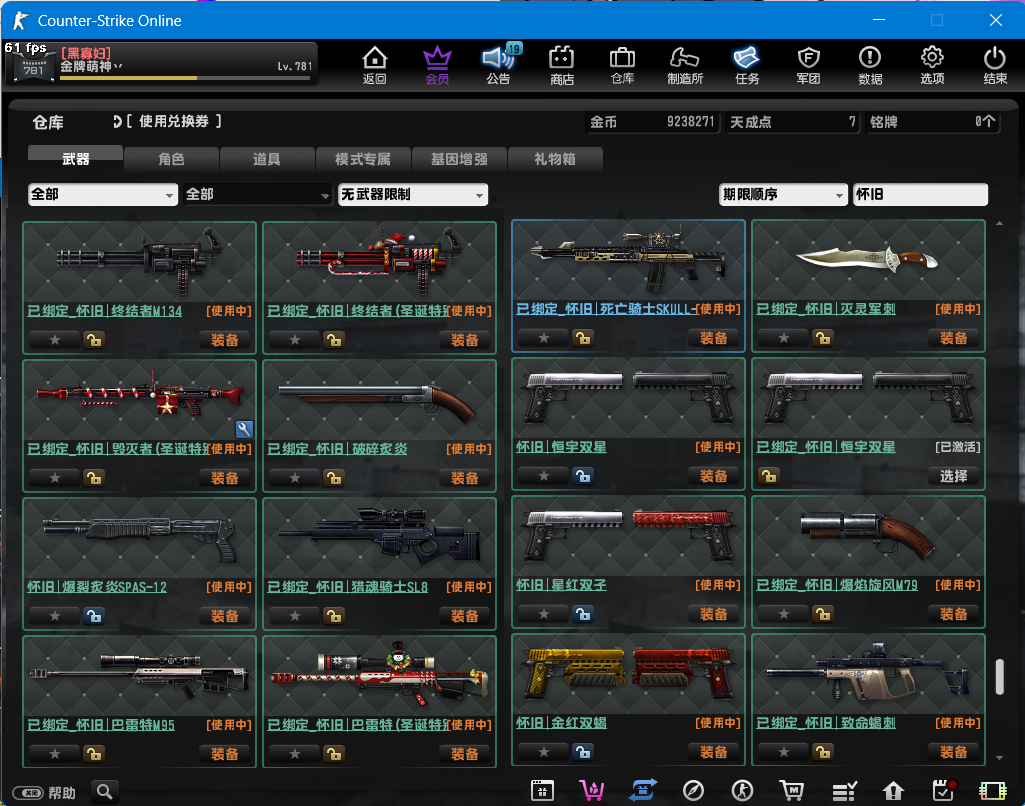Viewport: 1025px width, 806px height.
Task: Open the gift window icon in bottom bar
Action: point(542,790)
